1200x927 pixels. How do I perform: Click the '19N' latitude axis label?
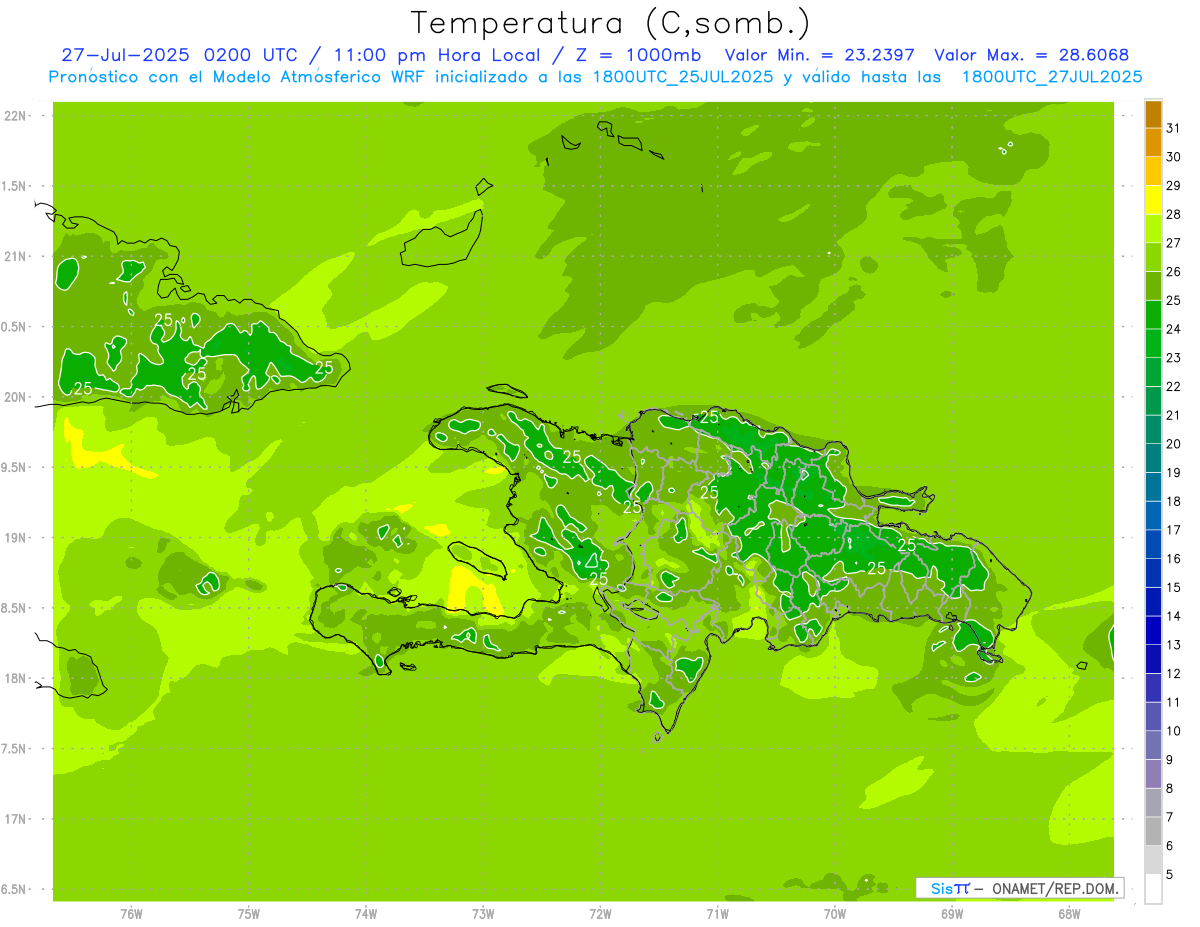coord(15,538)
